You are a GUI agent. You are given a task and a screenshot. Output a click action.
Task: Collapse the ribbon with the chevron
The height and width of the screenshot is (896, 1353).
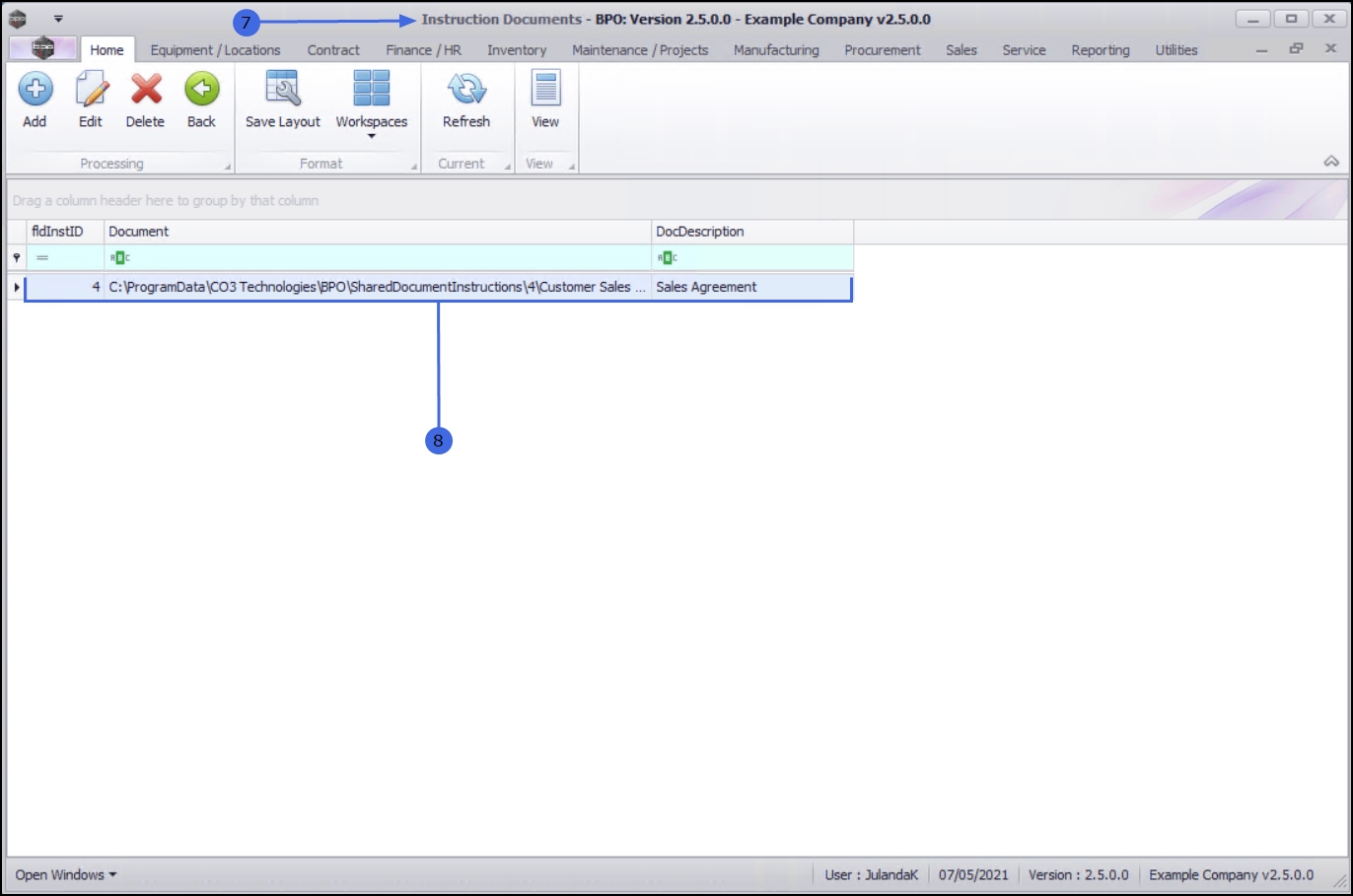click(x=1331, y=162)
